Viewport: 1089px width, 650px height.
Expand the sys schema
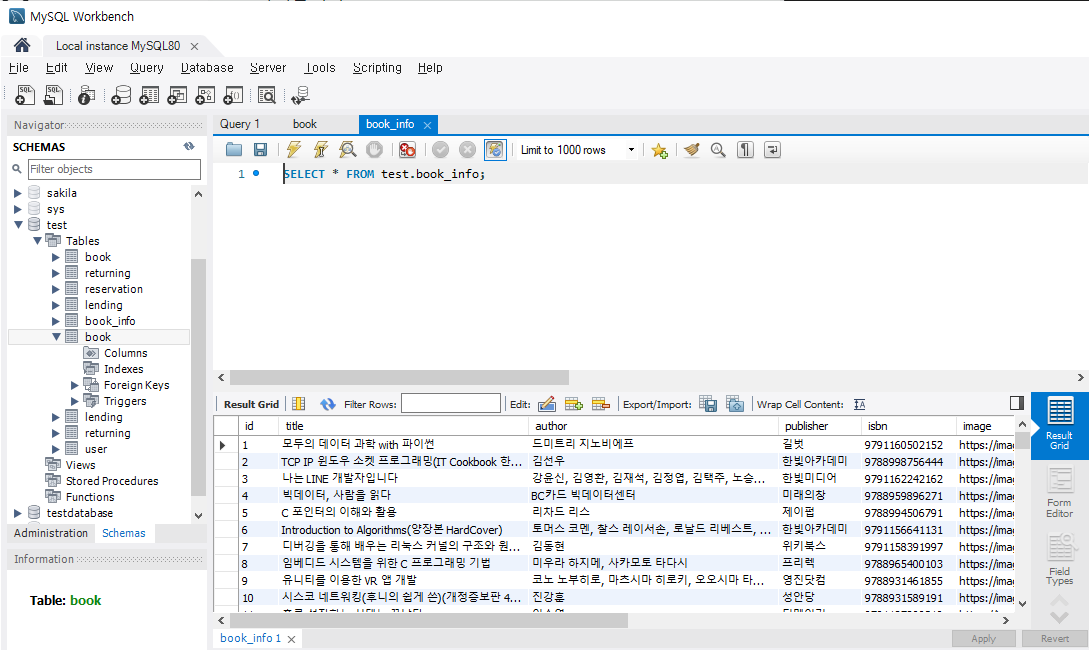(x=18, y=209)
